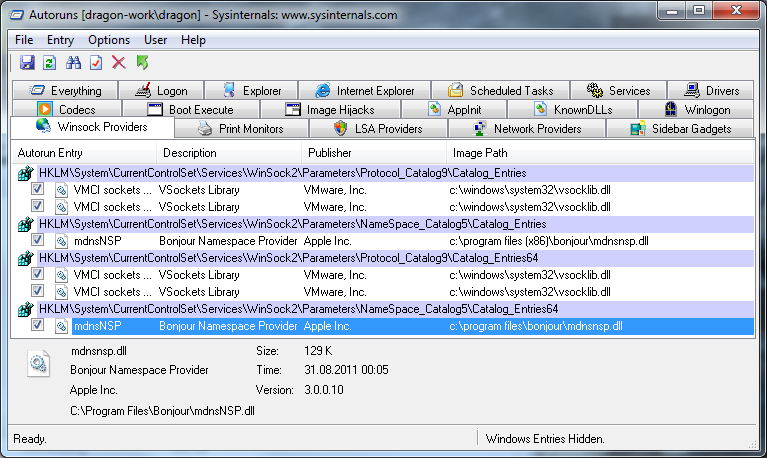Screen dimensions: 767x458
Task: Click the highlighted path c:\program files\bonjour\mdnsnsp.dll
Action: click(x=536, y=326)
